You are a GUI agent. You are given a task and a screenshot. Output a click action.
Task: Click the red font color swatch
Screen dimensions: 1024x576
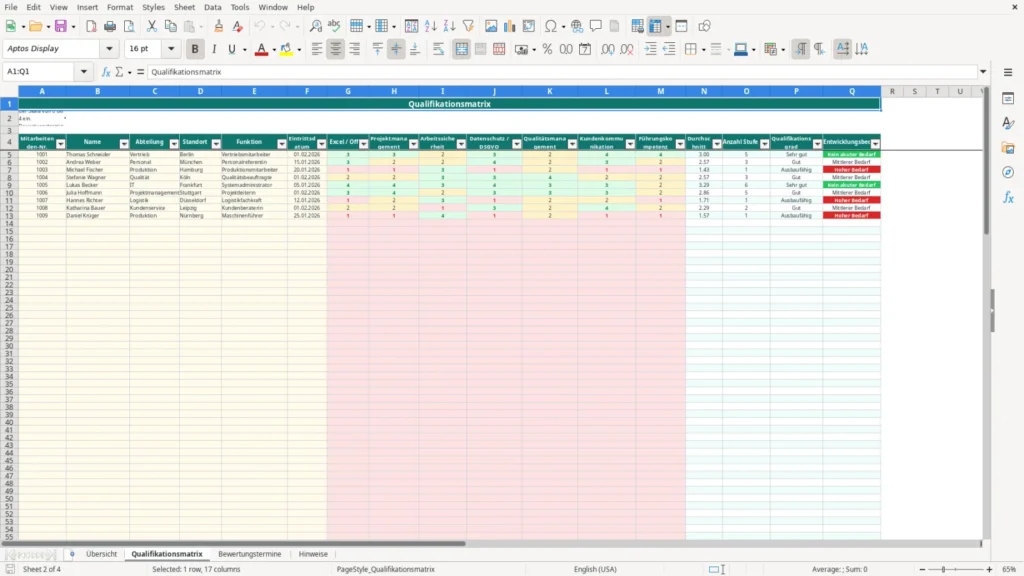pos(261,49)
